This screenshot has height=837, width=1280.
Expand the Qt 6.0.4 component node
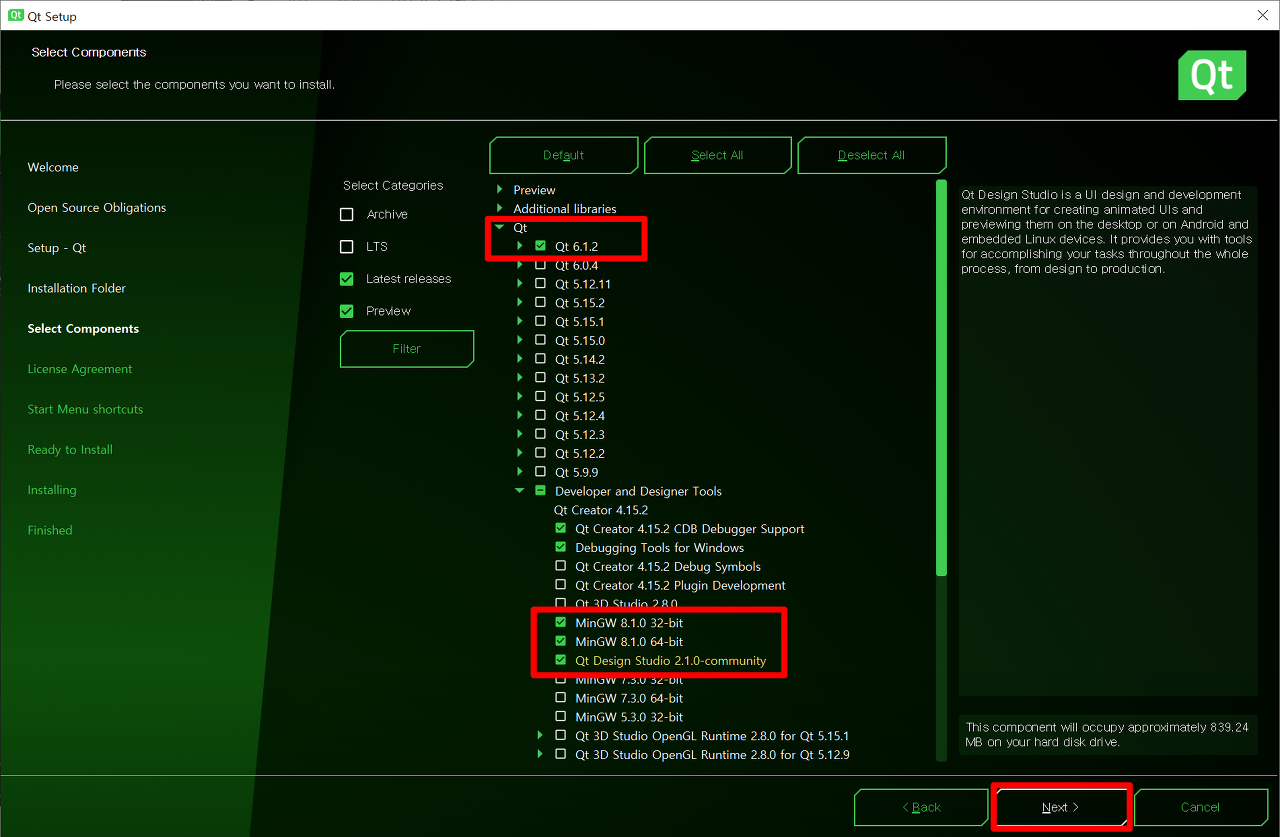coord(520,265)
